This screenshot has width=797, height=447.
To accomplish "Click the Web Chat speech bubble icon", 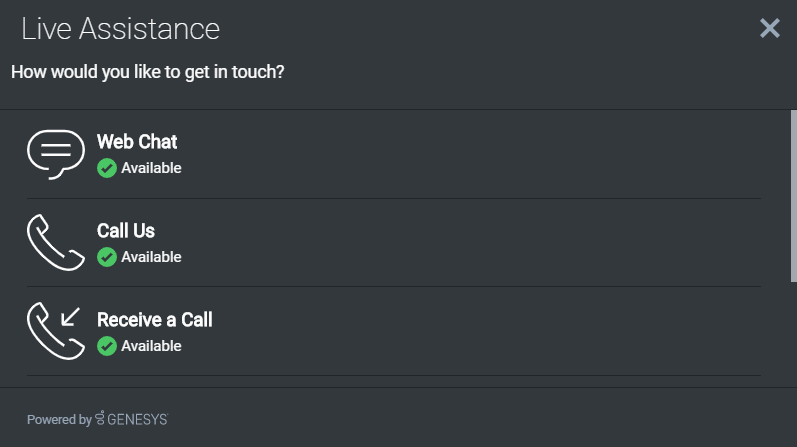I will (x=56, y=154).
